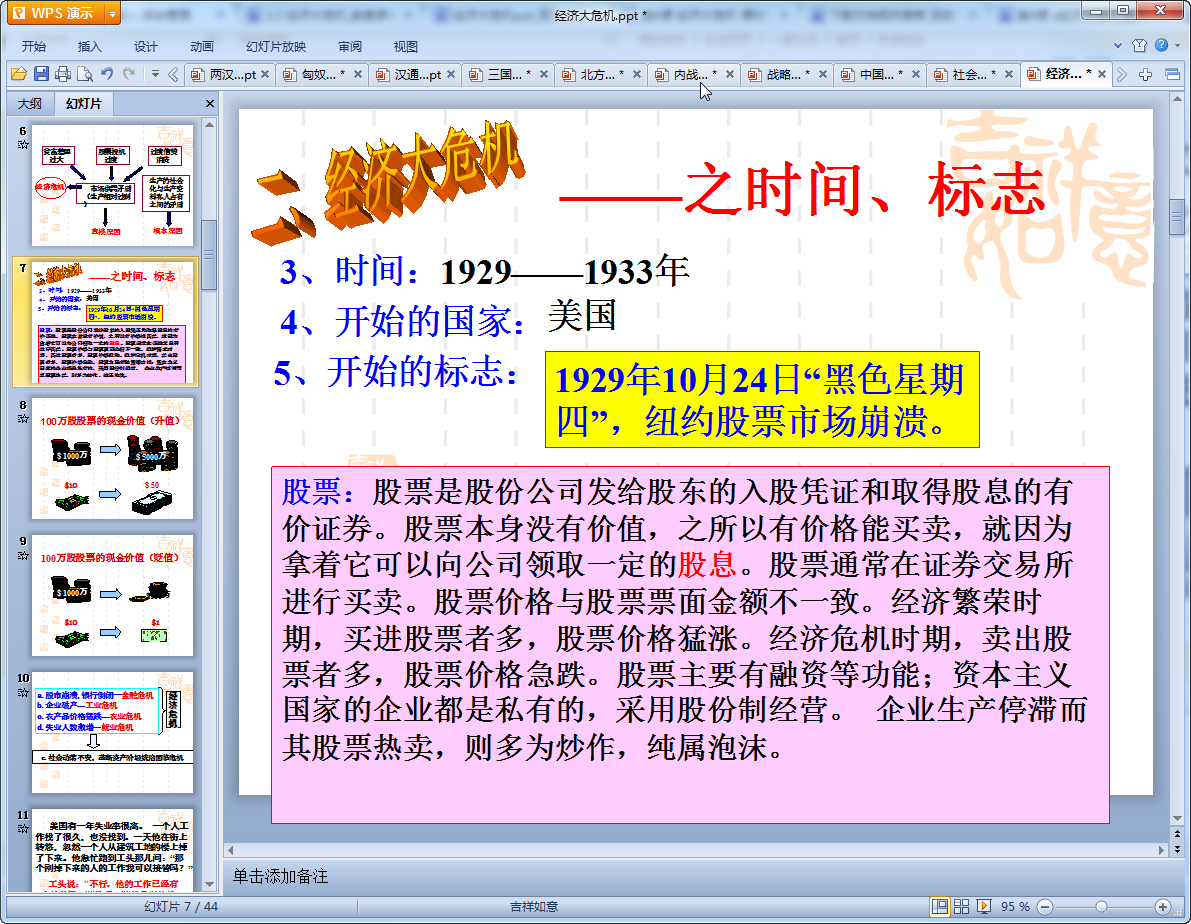Save the presentation with the floppy icon
The height and width of the screenshot is (924, 1191).
[41, 74]
